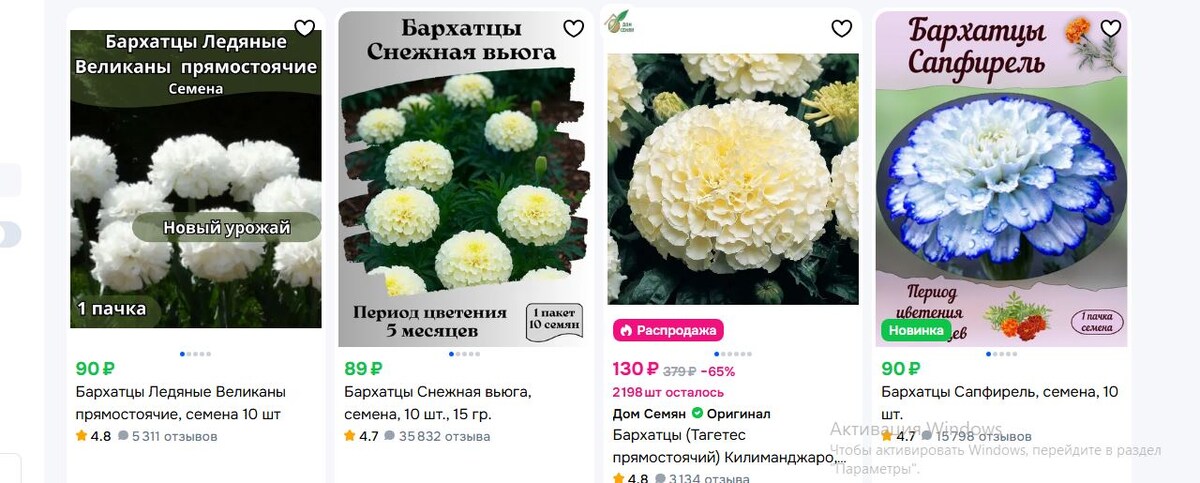Screen dimensions: 1200x483
Task: Open the Снежная вьюга product photo
Action: (x=464, y=179)
